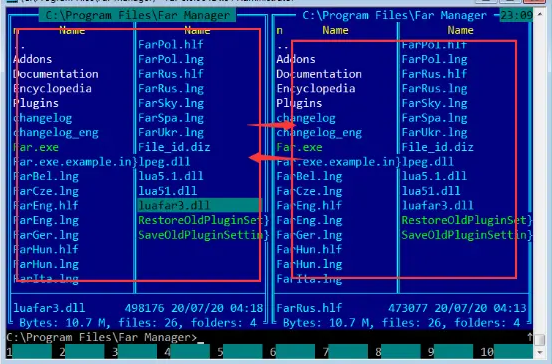Click function key 7 in bottom bar
This screenshot has height=364, width=552.
345,352
